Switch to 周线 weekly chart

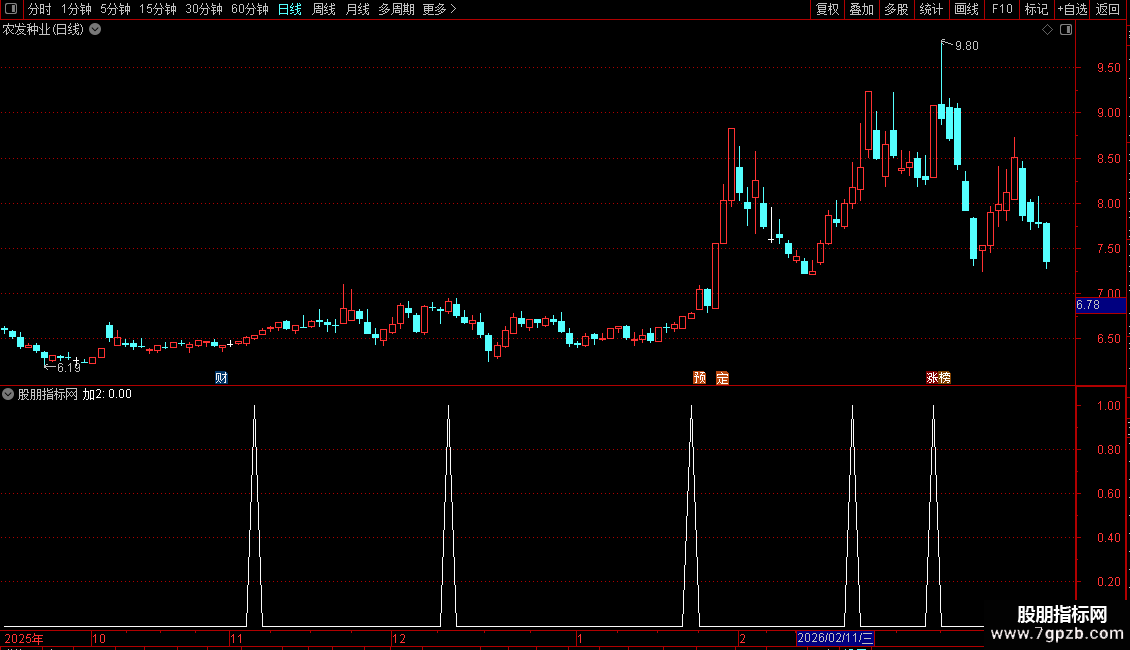click(324, 9)
